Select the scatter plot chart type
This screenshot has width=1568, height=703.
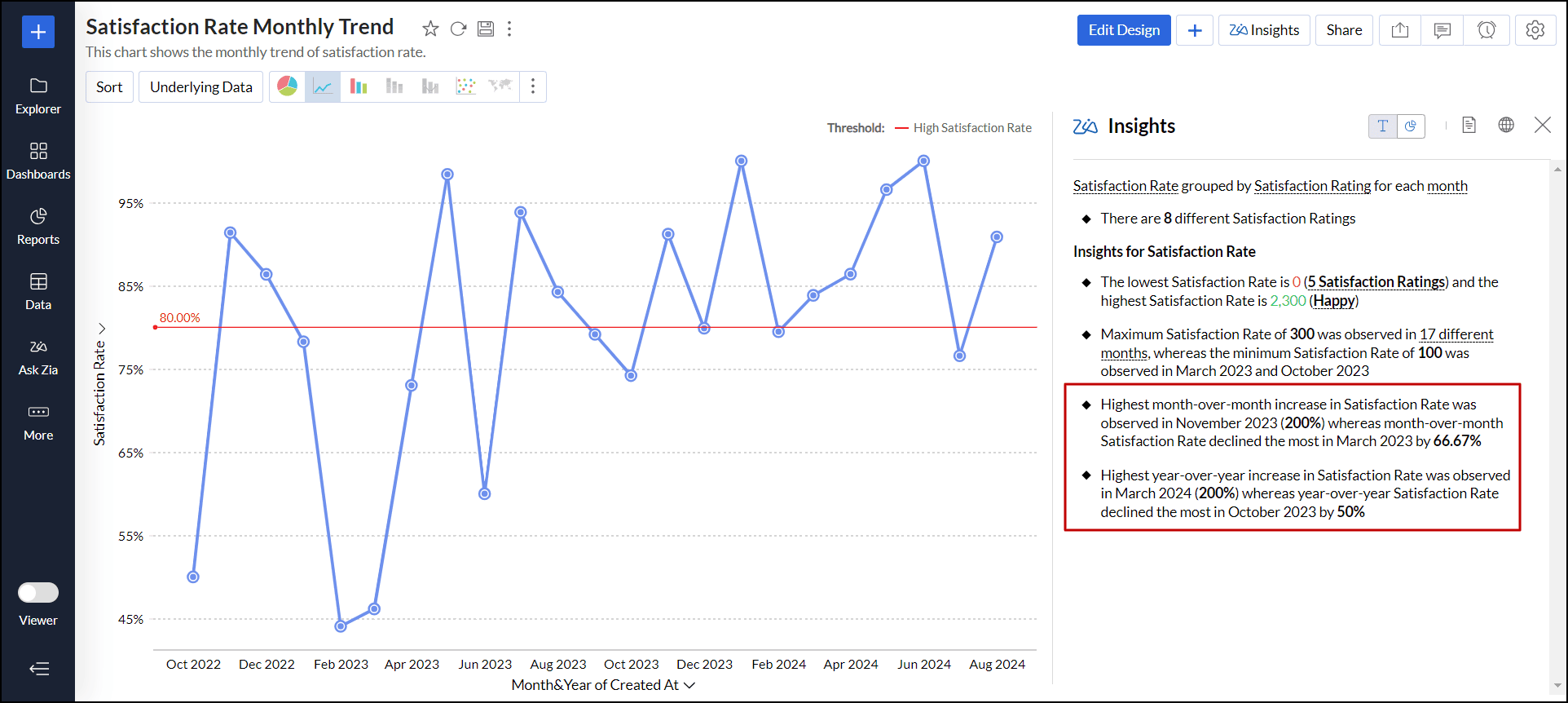click(465, 86)
